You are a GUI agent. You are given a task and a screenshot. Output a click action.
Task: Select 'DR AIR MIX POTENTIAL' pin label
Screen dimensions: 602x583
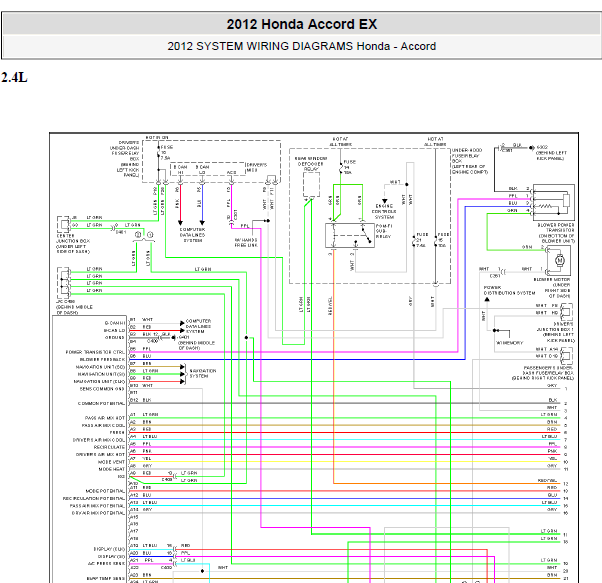[x=99, y=513]
